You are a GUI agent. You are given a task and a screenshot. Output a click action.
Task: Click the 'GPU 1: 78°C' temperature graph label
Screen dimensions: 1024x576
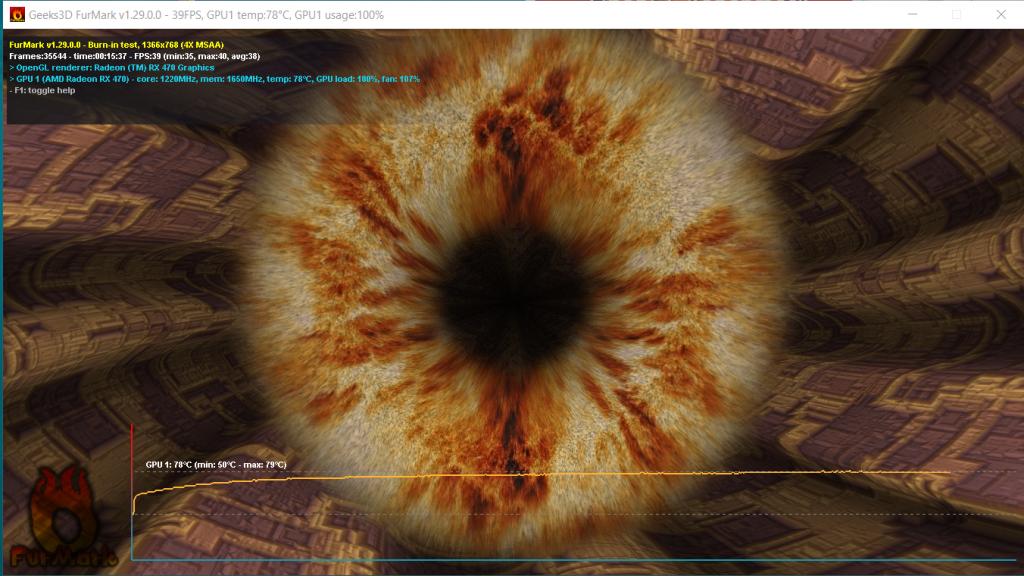pyautogui.click(x=216, y=465)
